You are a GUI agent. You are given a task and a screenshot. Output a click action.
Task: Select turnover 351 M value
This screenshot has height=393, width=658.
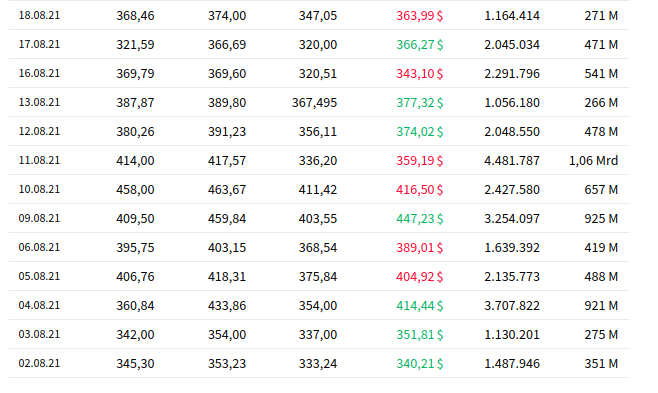(601, 363)
